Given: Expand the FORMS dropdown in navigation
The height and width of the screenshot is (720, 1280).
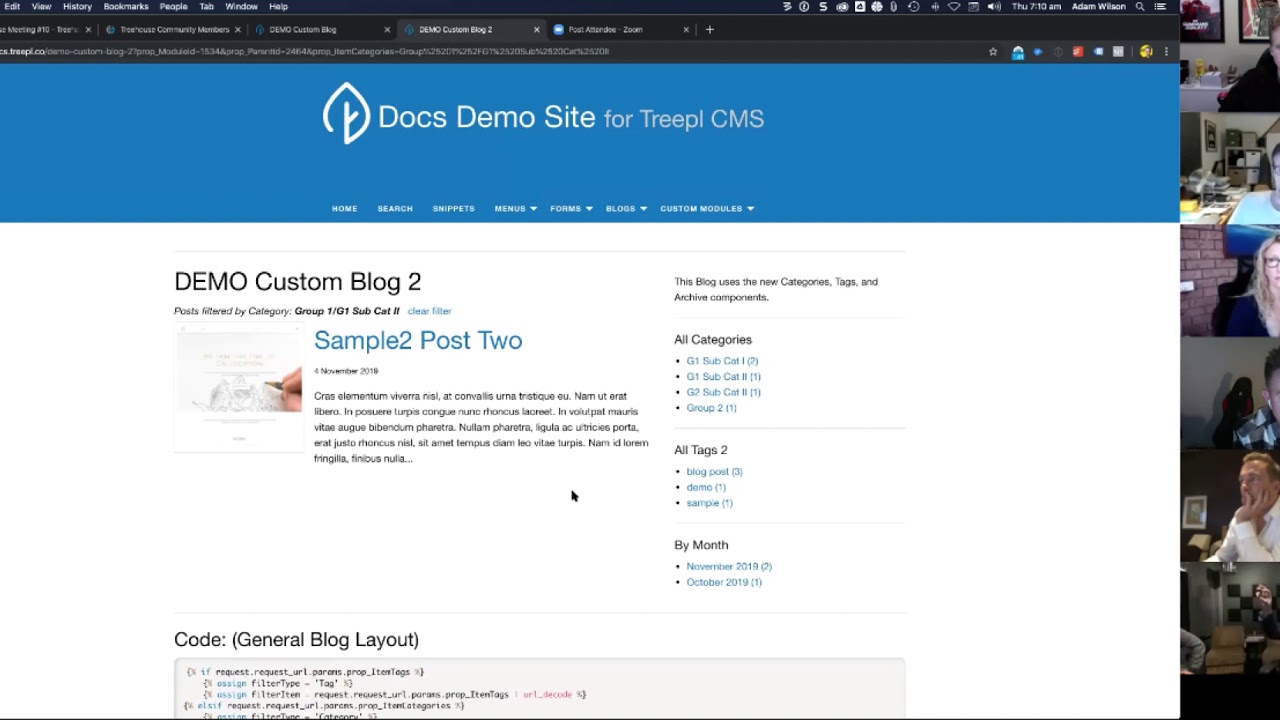Looking at the screenshot, I should click(x=571, y=209).
